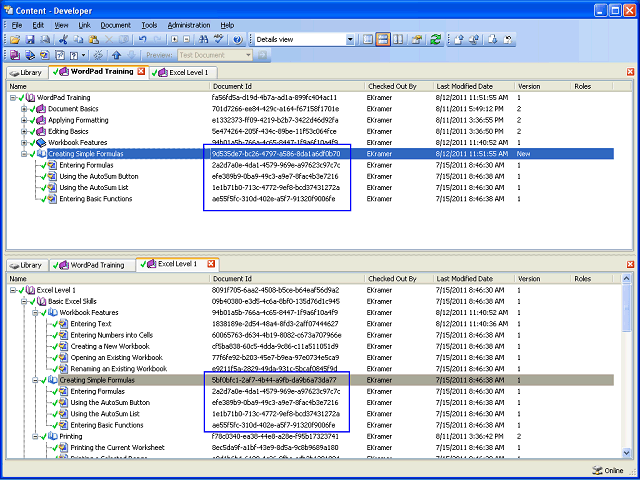Click the Print Preview toolbar icon
The height and width of the screenshot is (480, 640).
click(x=46, y=40)
